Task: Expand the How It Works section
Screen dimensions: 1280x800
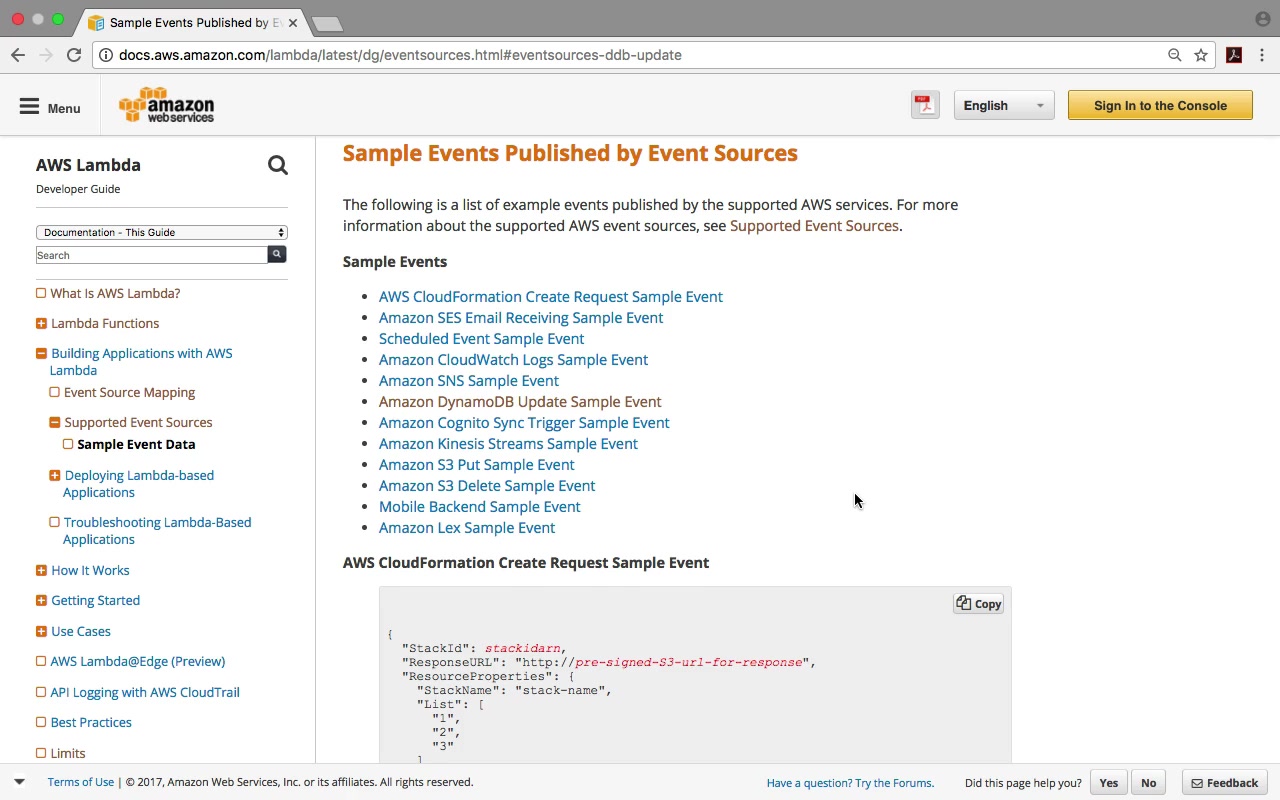Action: 41,570
